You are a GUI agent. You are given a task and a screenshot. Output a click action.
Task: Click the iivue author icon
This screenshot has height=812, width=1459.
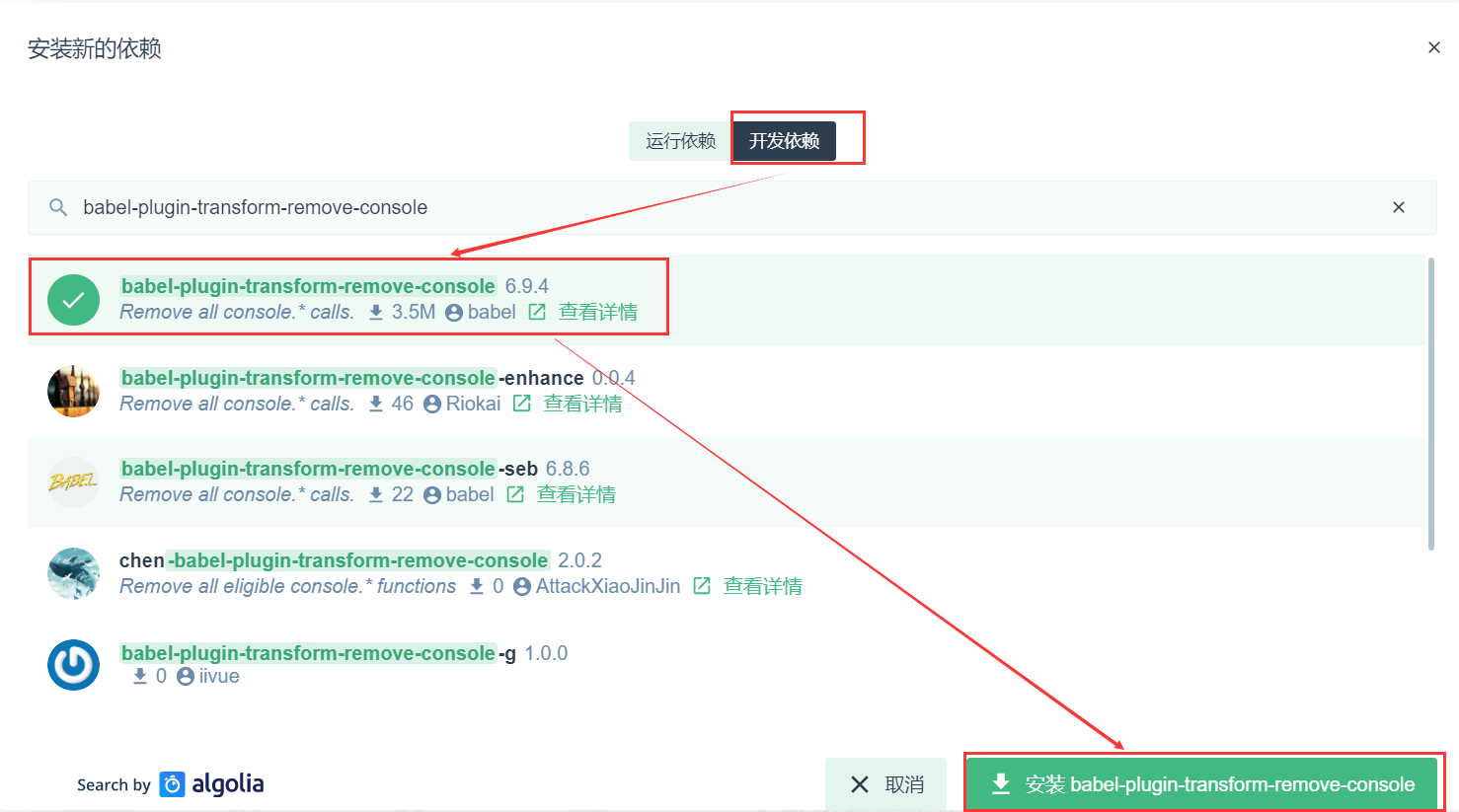186,677
